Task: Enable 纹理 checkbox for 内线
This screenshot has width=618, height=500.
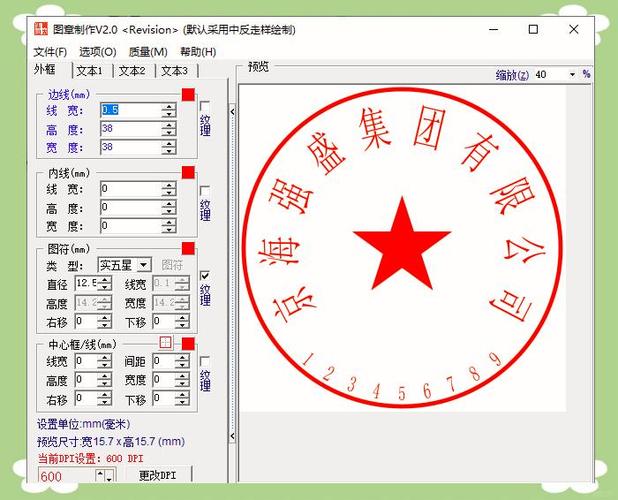Action: pos(205,191)
